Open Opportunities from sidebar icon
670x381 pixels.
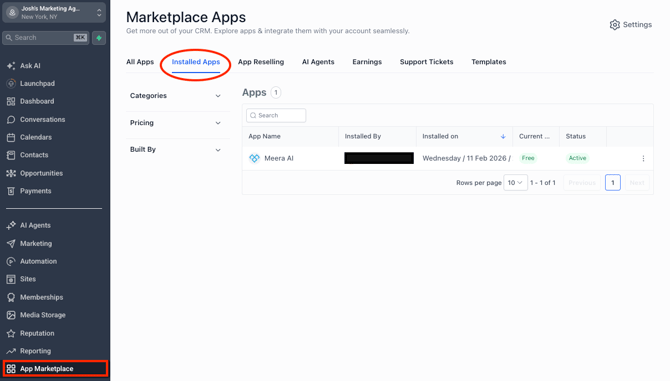(11, 173)
